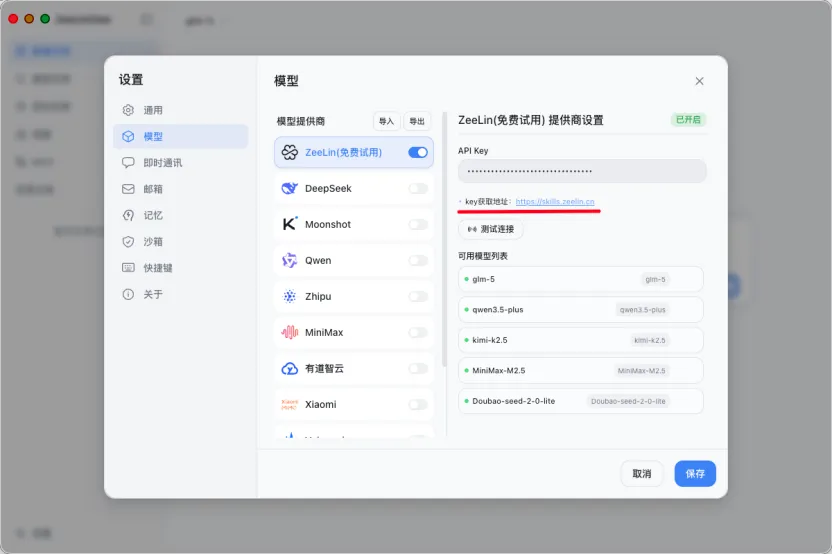
Task: Click the API Key input field
Action: (x=582, y=171)
